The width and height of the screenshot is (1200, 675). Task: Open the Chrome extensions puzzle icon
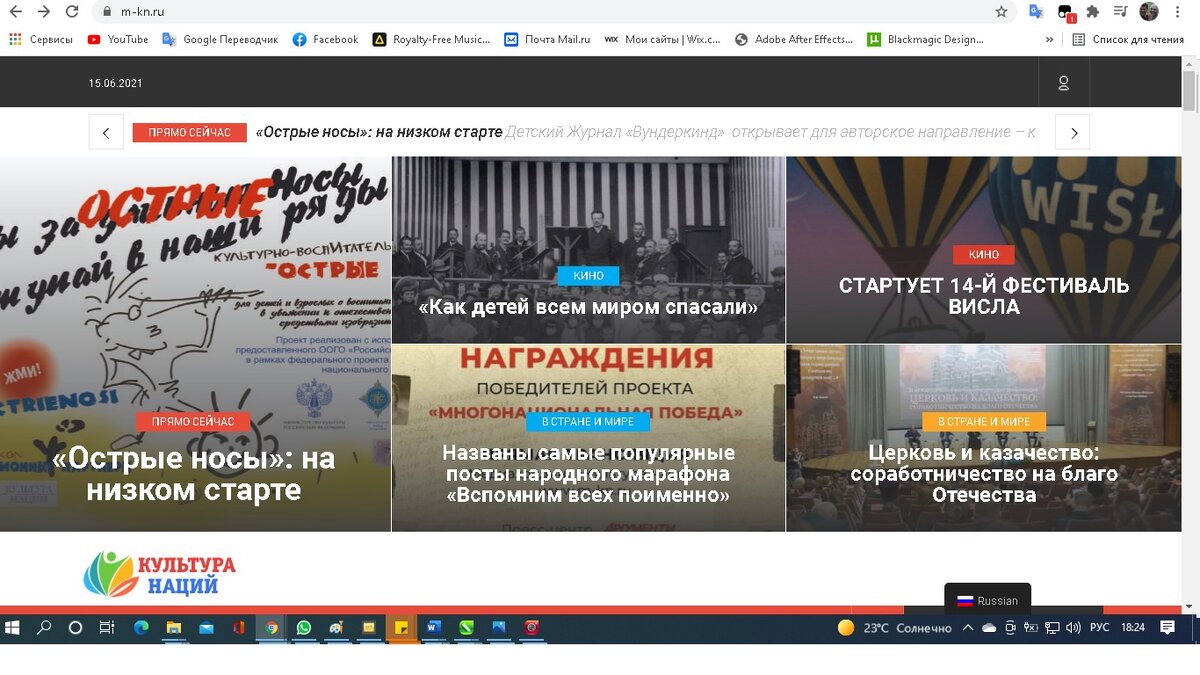[x=1093, y=12]
